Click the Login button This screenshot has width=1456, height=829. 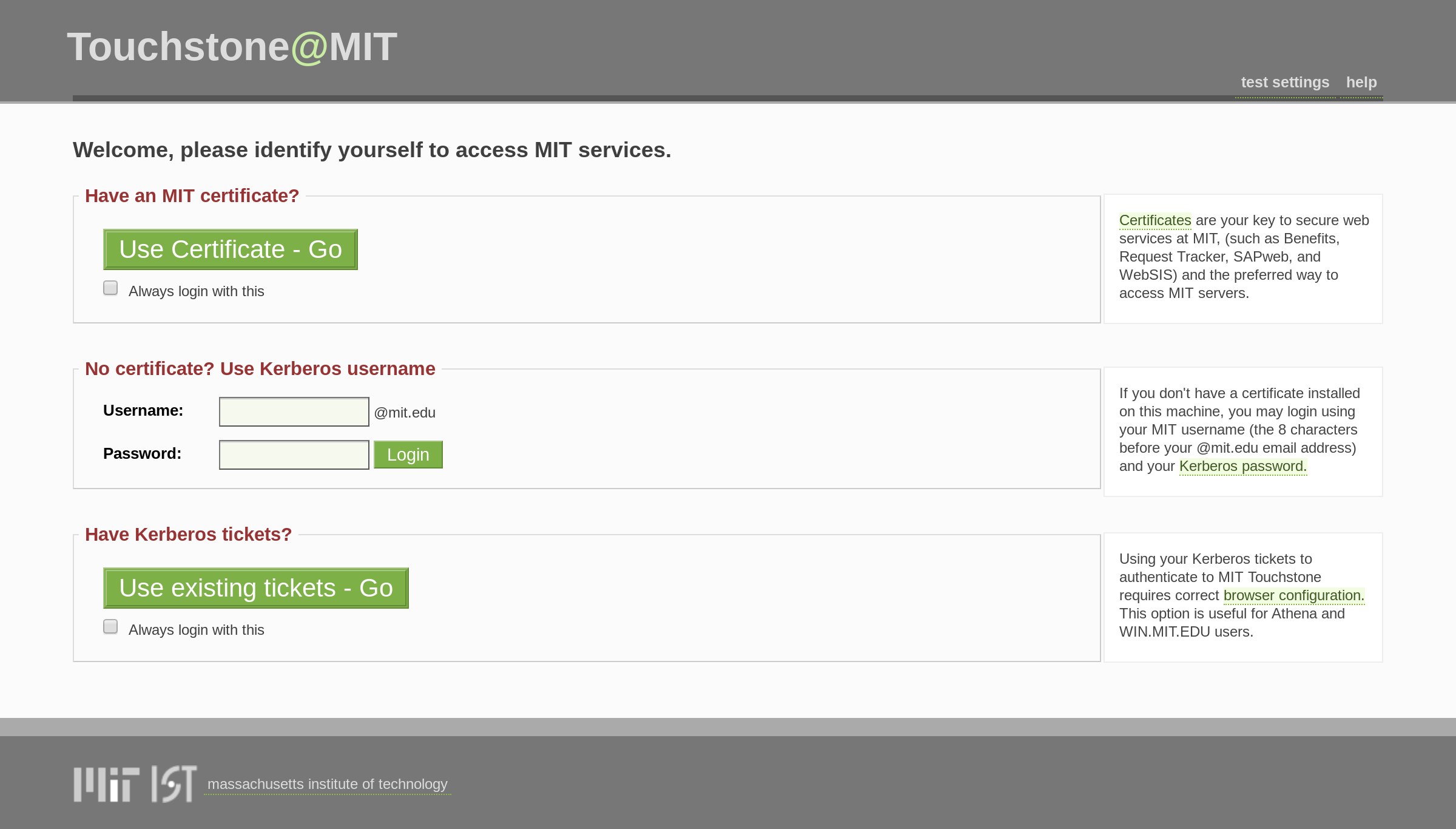click(408, 455)
